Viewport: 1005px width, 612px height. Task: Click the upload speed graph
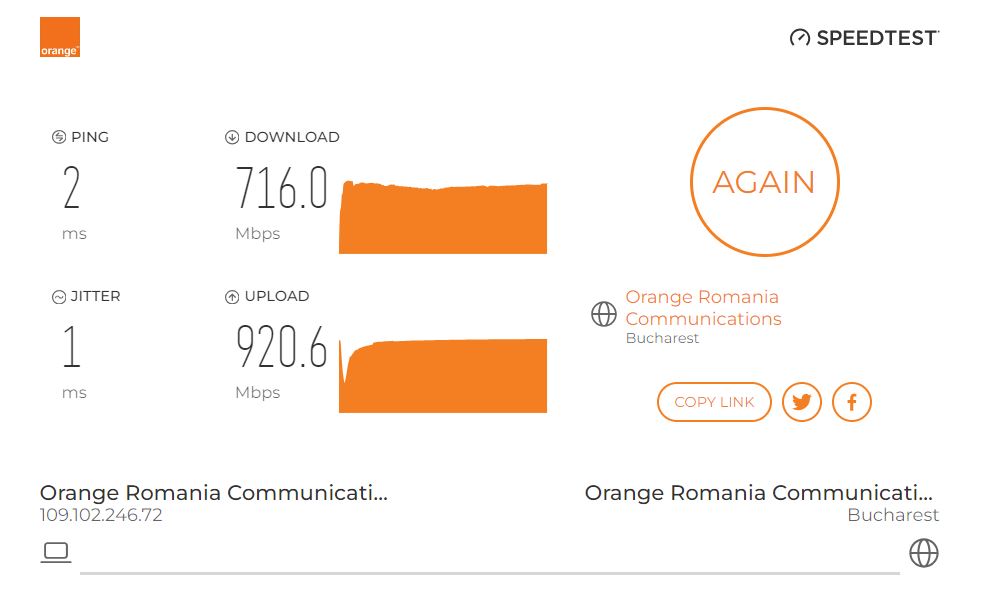(x=443, y=376)
